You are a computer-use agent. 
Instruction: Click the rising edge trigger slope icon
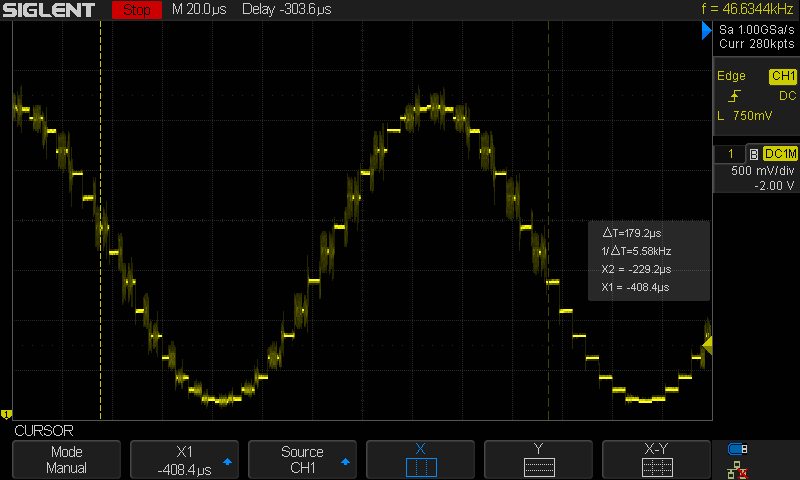tap(735, 96)
